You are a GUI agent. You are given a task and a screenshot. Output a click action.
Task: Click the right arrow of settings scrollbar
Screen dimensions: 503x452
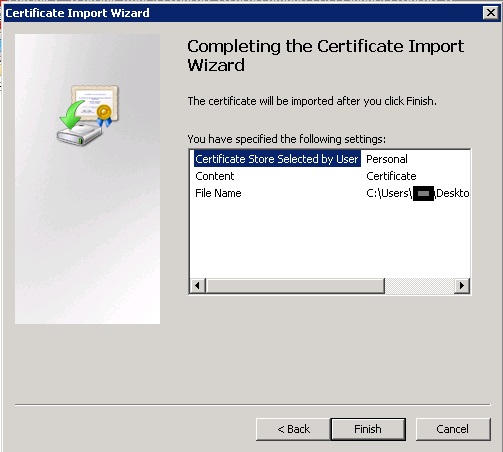pos(462,286)
